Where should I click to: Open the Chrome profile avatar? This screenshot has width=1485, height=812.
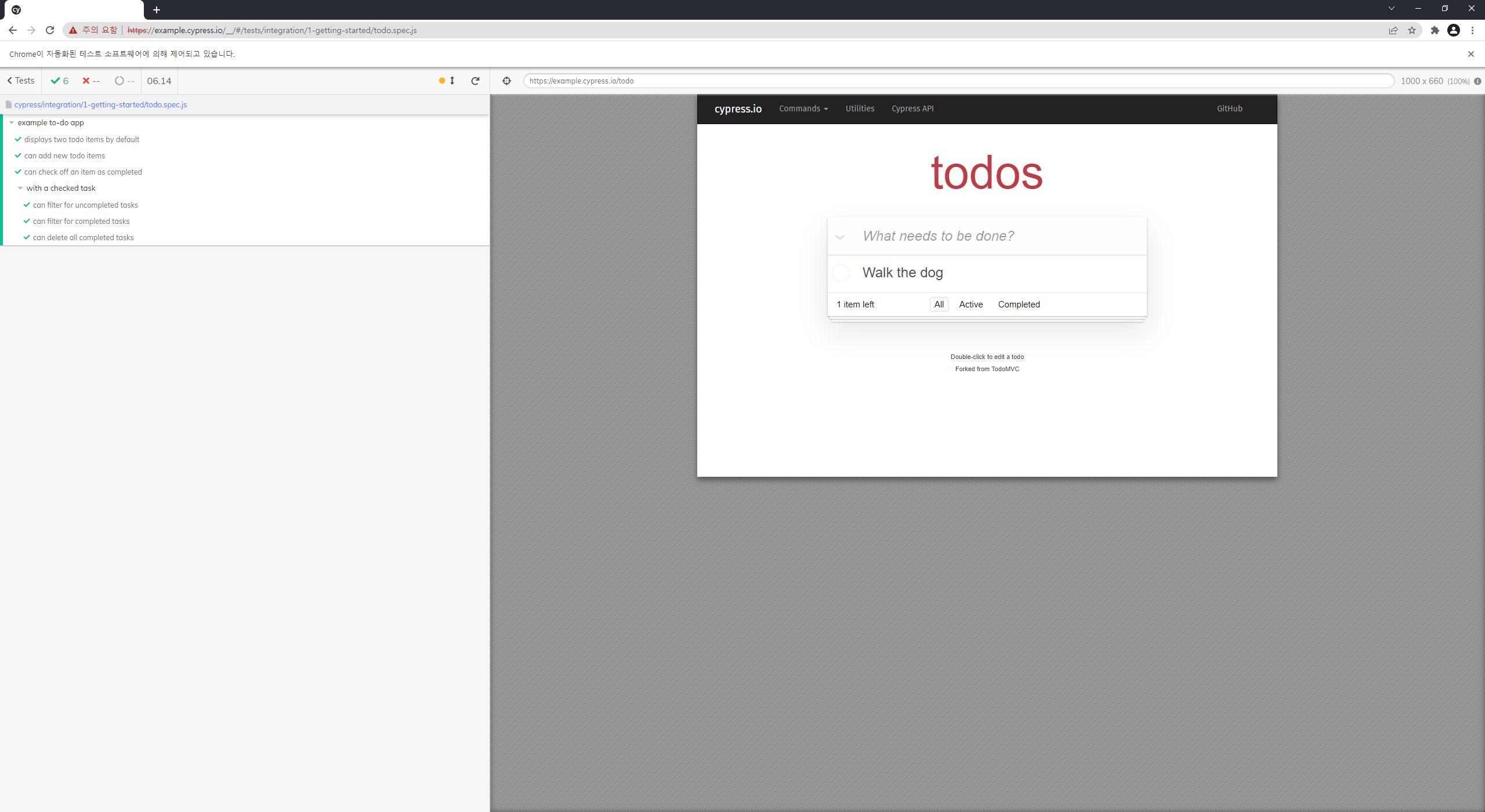click(1453, 30)
